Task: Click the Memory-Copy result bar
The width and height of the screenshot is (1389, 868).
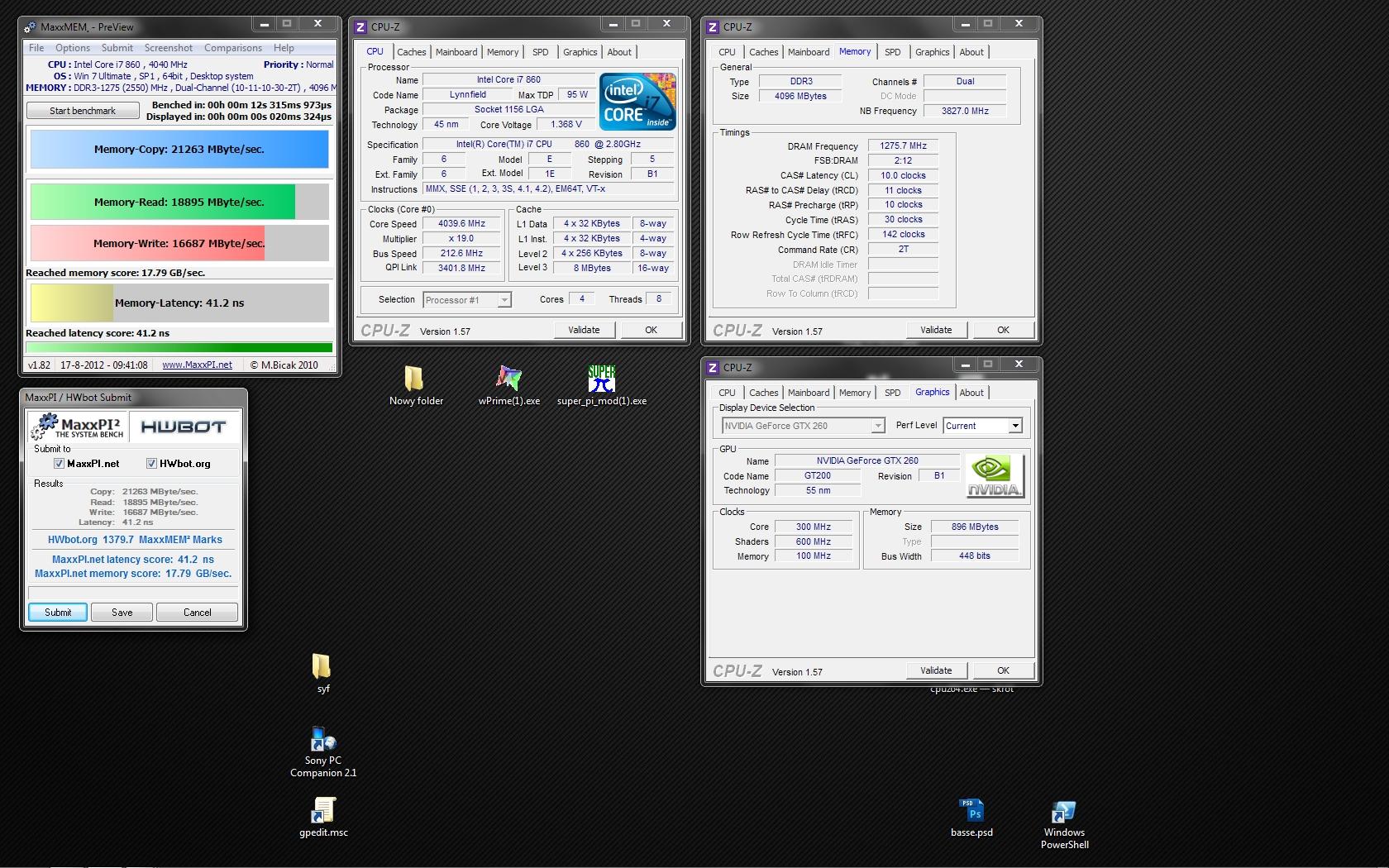Action: [x=179, y=150]
